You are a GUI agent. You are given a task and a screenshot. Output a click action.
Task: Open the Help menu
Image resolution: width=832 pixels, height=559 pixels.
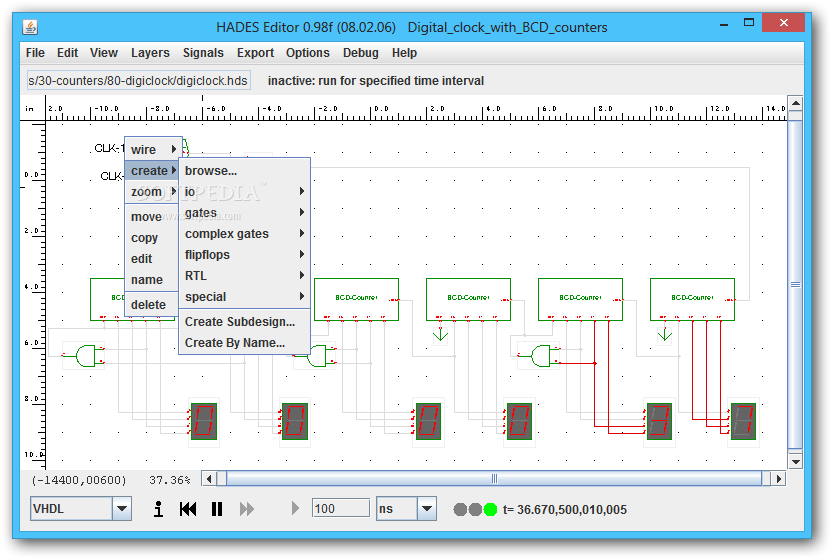(404, 53)
